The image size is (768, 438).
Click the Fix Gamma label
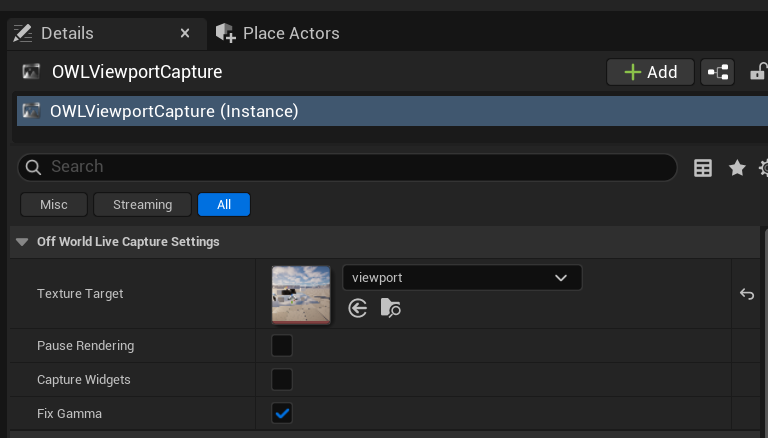click(70, 414)
